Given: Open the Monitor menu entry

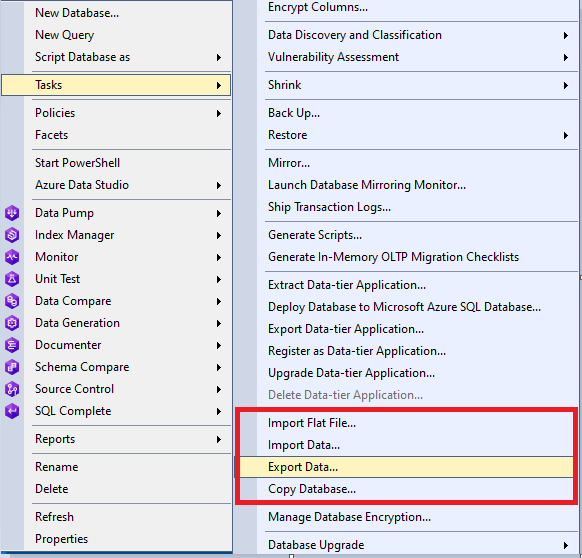Looking at the screenshot, I should (x=56, y=257).
